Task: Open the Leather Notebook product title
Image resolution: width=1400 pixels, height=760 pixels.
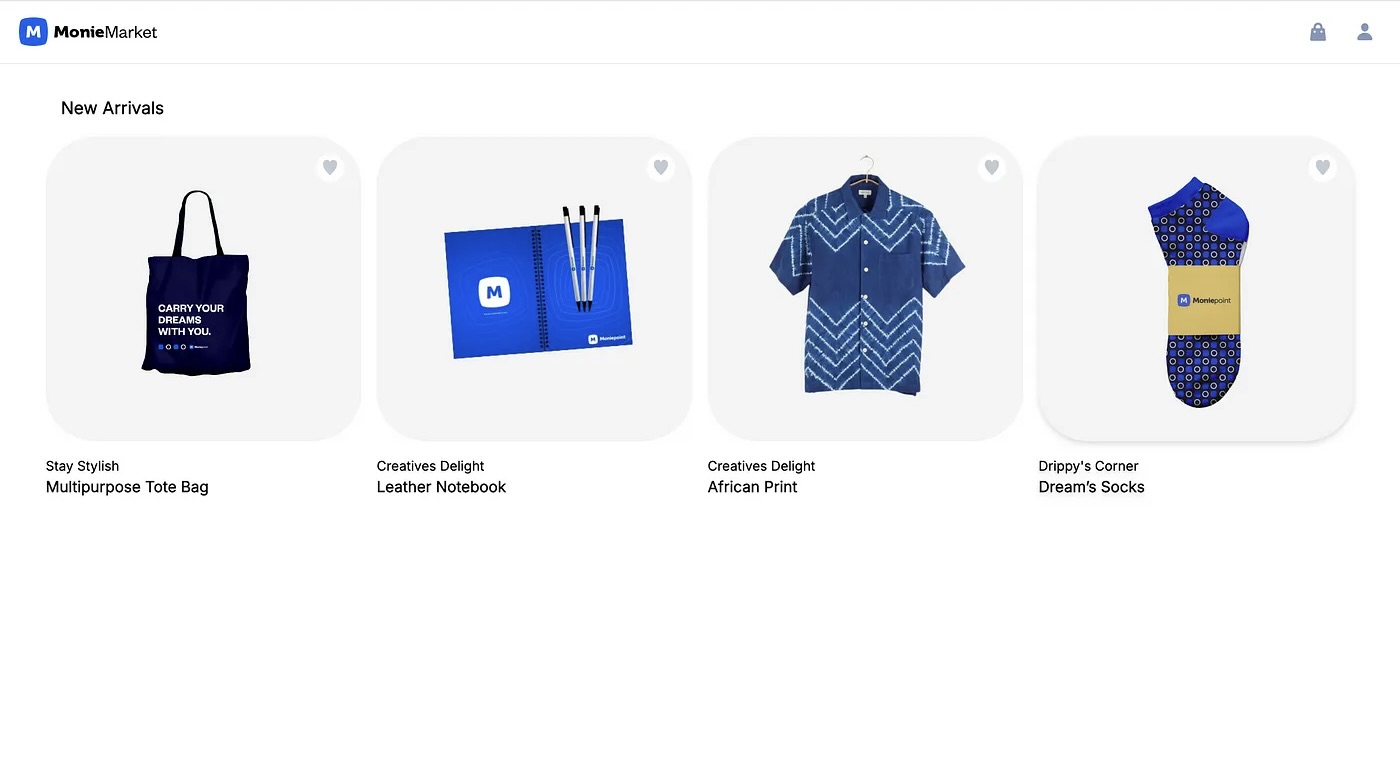Action: pyautogui.click(x=441, y=487)
